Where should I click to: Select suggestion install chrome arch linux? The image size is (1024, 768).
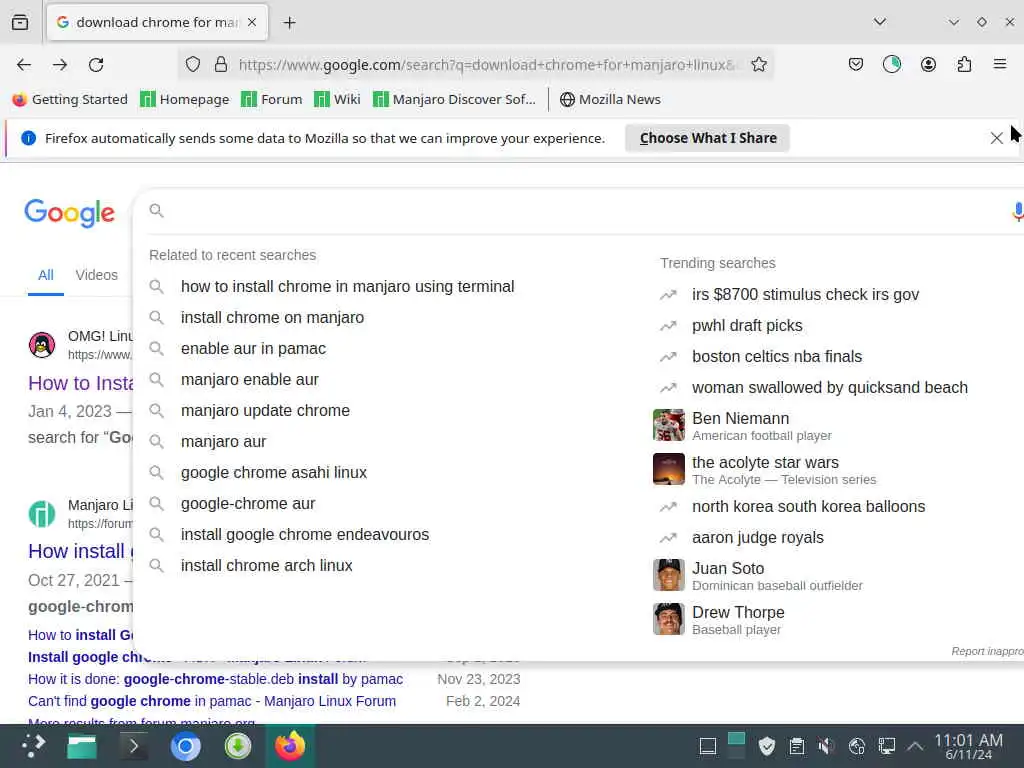click(266, 566)
